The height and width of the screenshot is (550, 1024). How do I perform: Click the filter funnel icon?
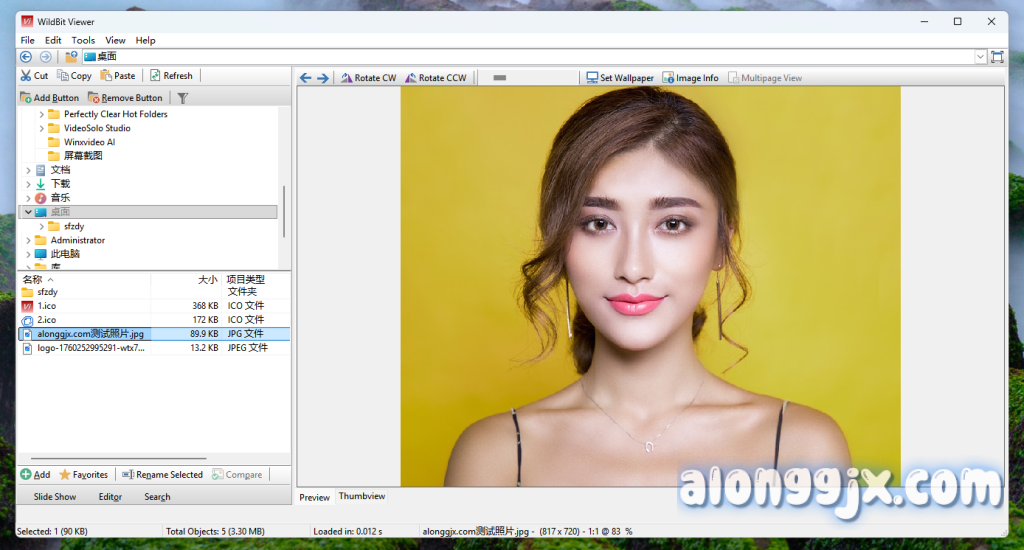pyautogui.click(x=183, y=98)
